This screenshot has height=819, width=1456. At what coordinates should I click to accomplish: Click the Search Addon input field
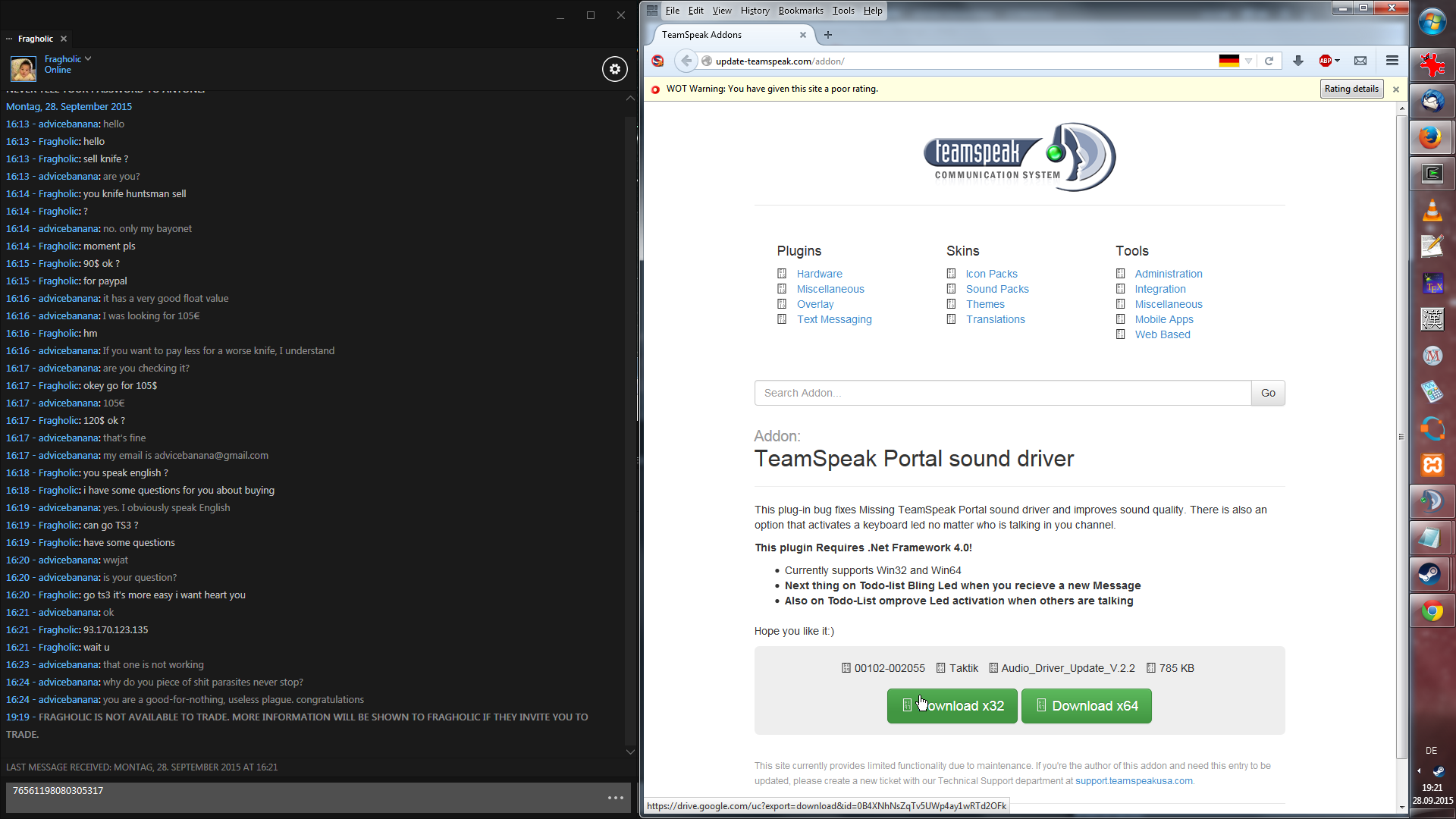pyautogui.click(x=1002, y=393)
